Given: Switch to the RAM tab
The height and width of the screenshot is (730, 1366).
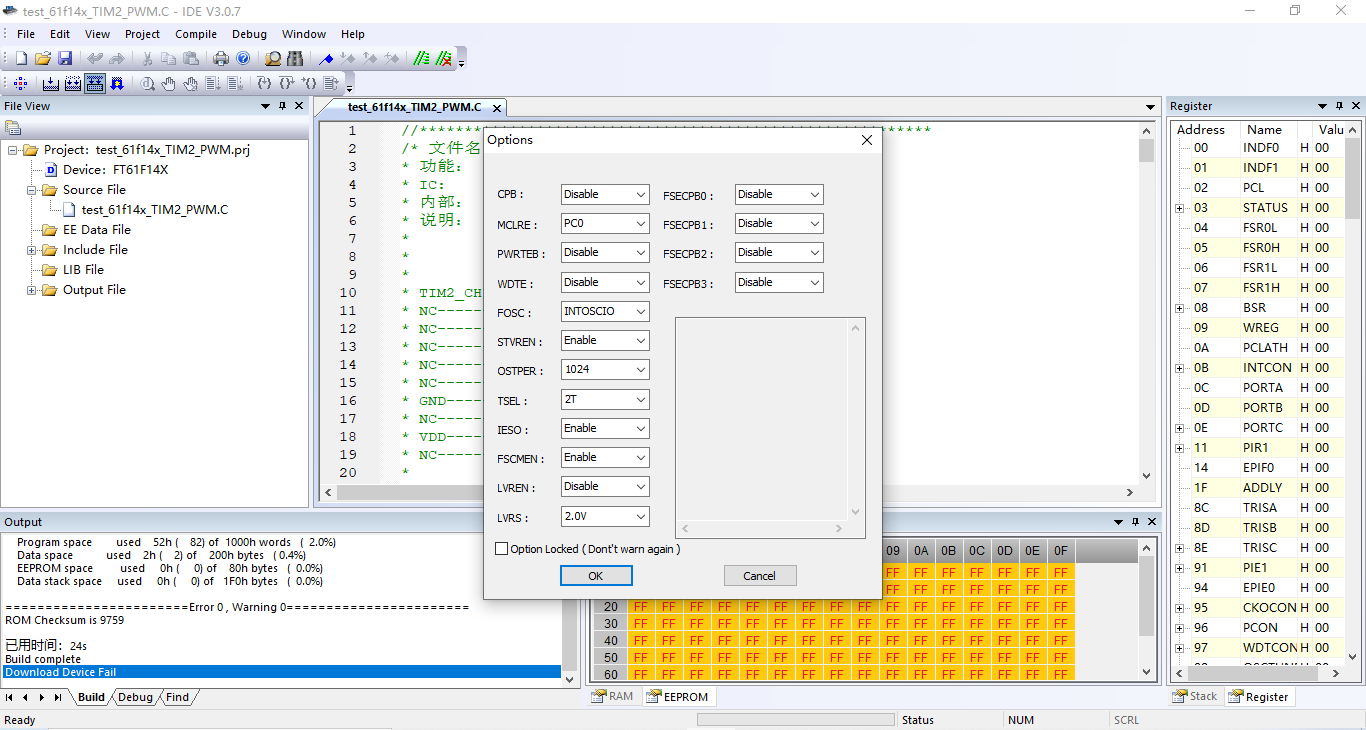Looking at the screenshot, I should point(612,696).
